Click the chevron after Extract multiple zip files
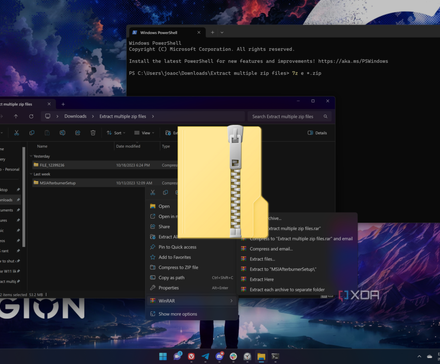Screen dimensions: 440x364 (x=153, y=116)
